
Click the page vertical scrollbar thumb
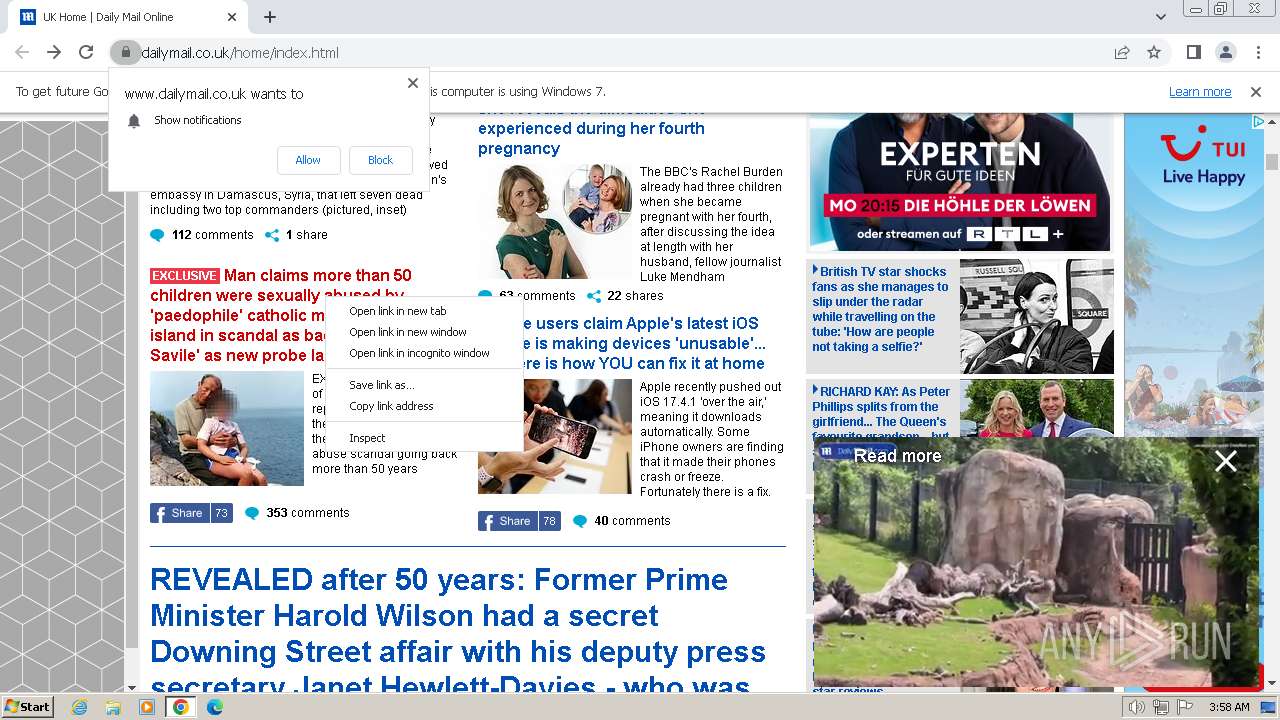pos(1272,162)
